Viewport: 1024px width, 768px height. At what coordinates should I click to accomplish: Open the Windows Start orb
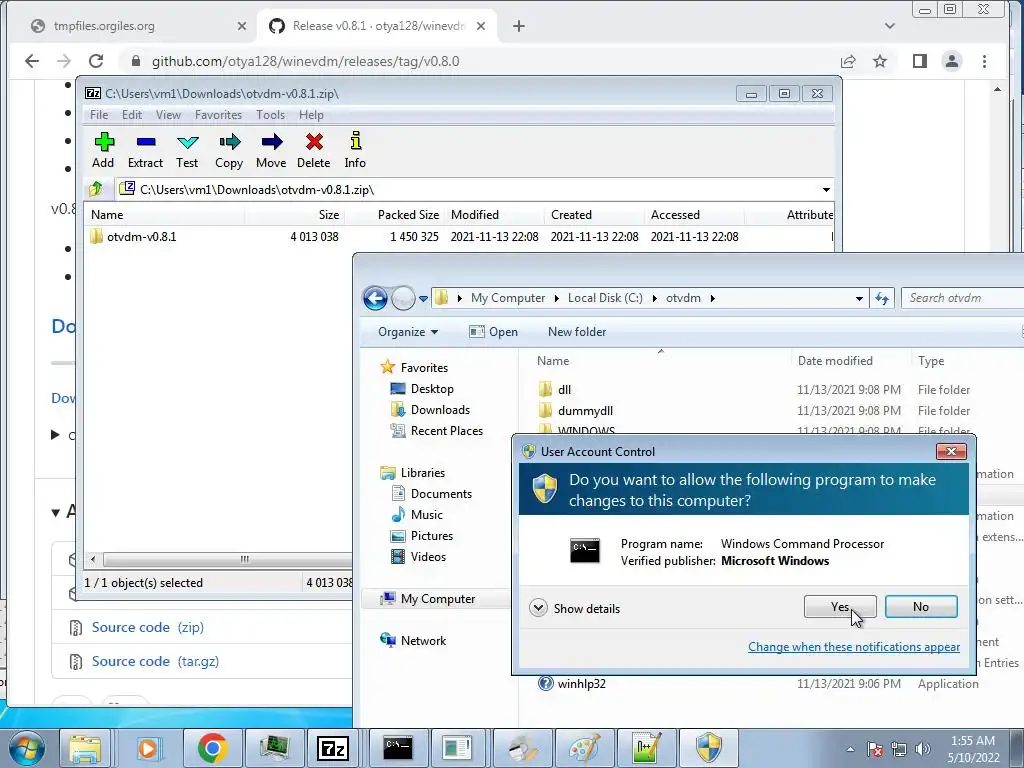click(26, 748)
